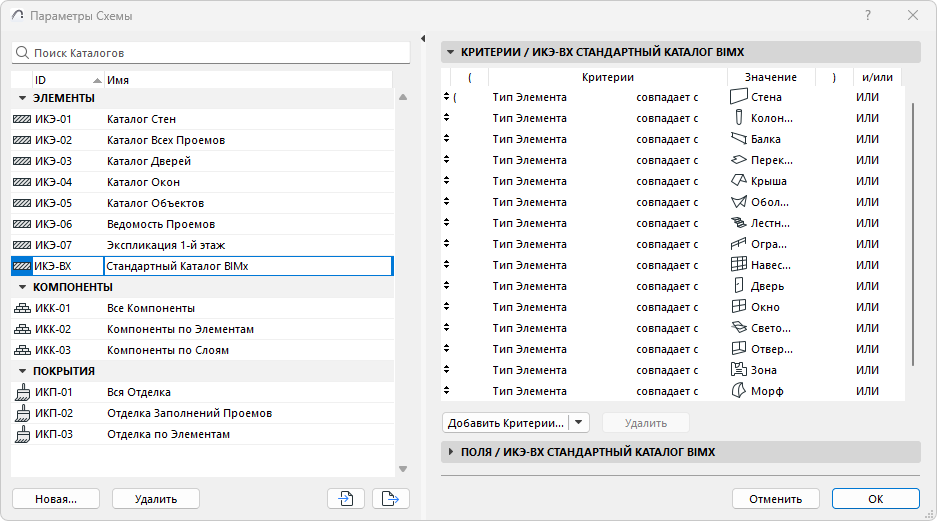Open the Добавить Критерии dropdown arrow
This screenshot has width=937, height=521.
click(x=580, y=423)
